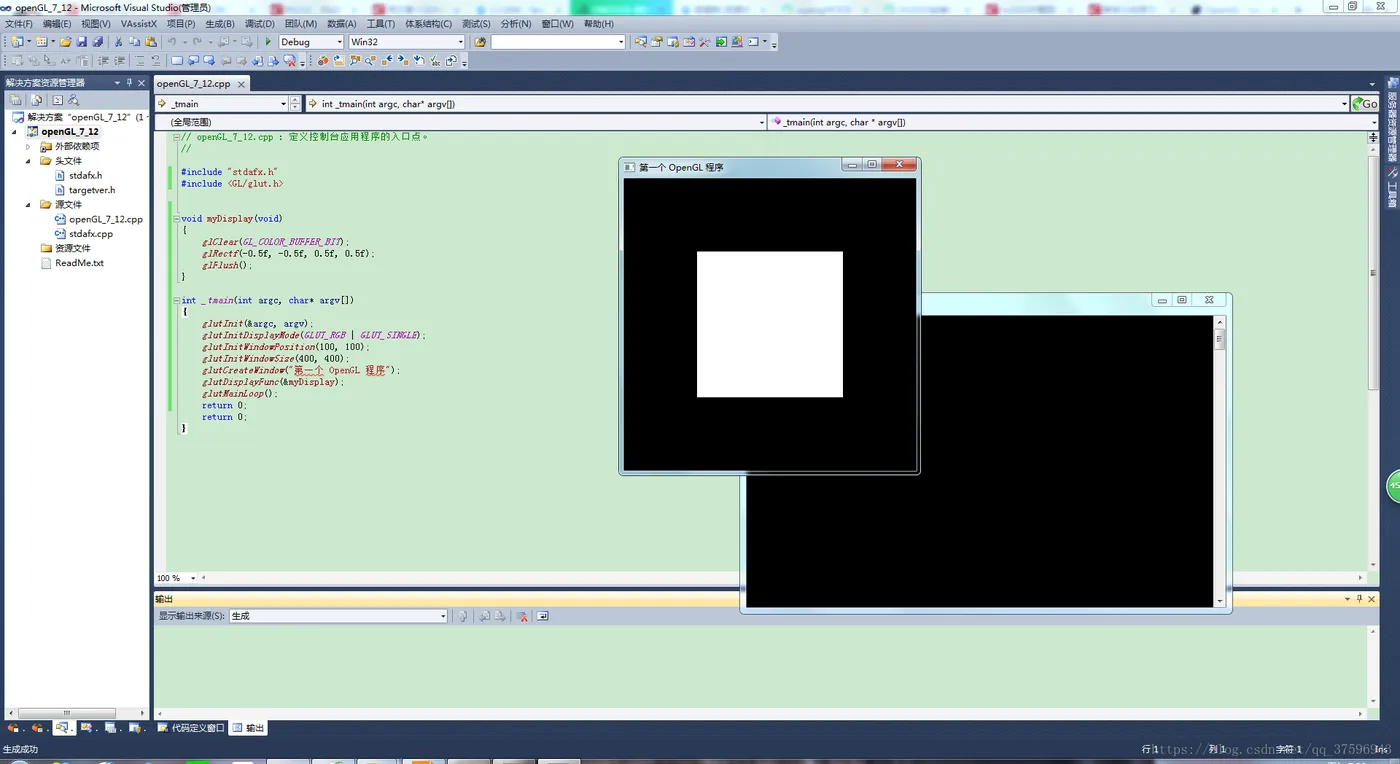This screenshot has width=1400, height=764.
Task: Open the 帮助(H) help menu
Action: tap(599, 24)
